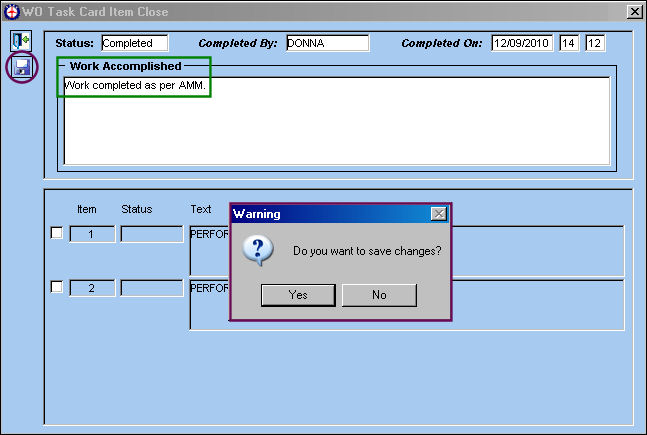Click the empty status field of item 2
The image size is (647, 435).
click(152, 288)
